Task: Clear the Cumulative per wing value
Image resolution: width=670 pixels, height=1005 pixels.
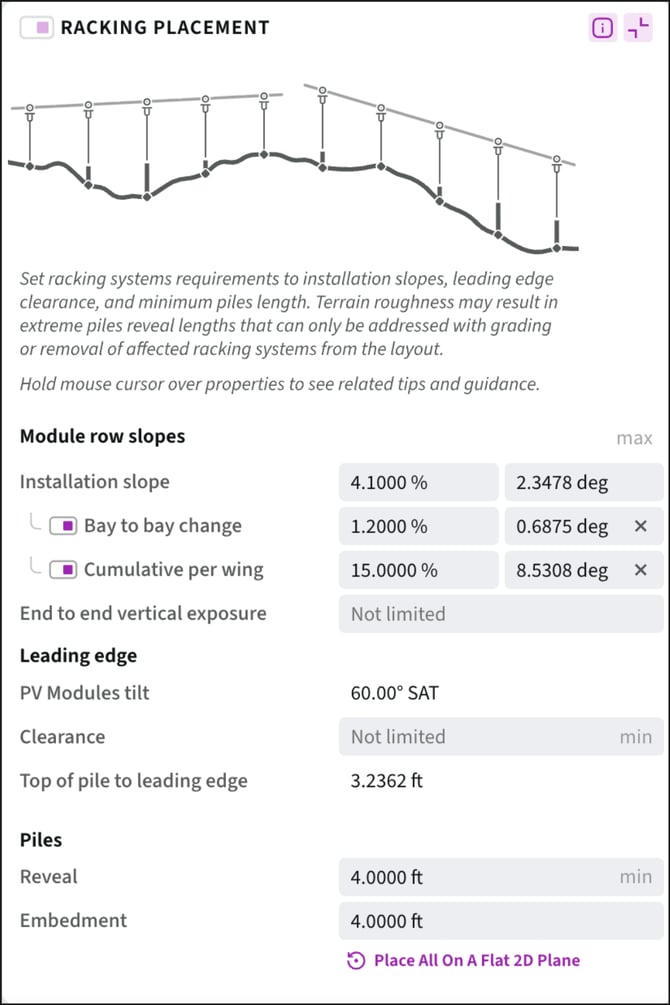Action: tap(641, 570)
